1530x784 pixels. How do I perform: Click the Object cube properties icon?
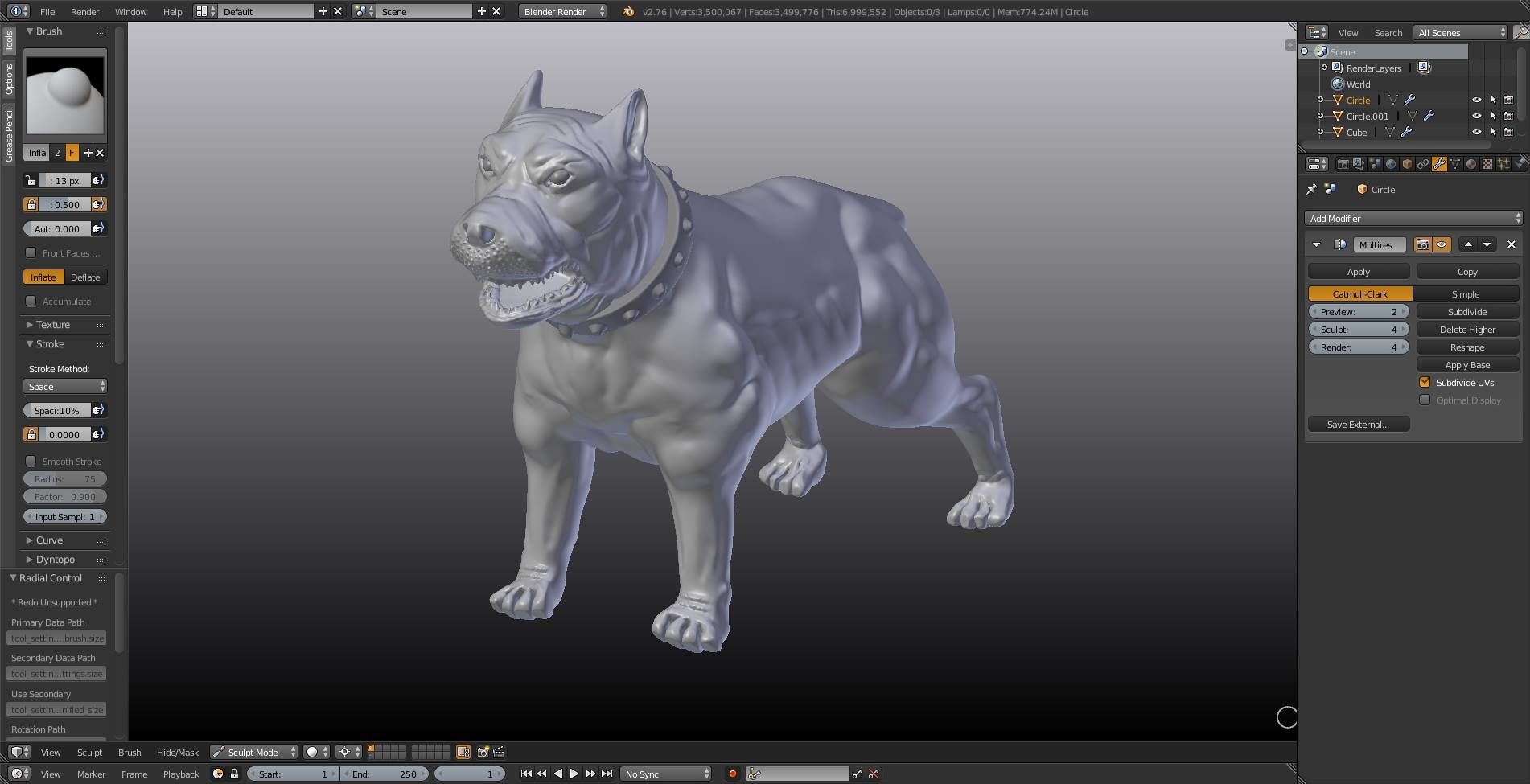[x=1408, y=163]
